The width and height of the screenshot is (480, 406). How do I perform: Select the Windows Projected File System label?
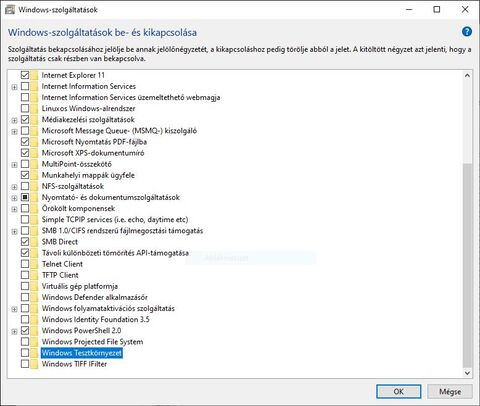coord(92,342)
